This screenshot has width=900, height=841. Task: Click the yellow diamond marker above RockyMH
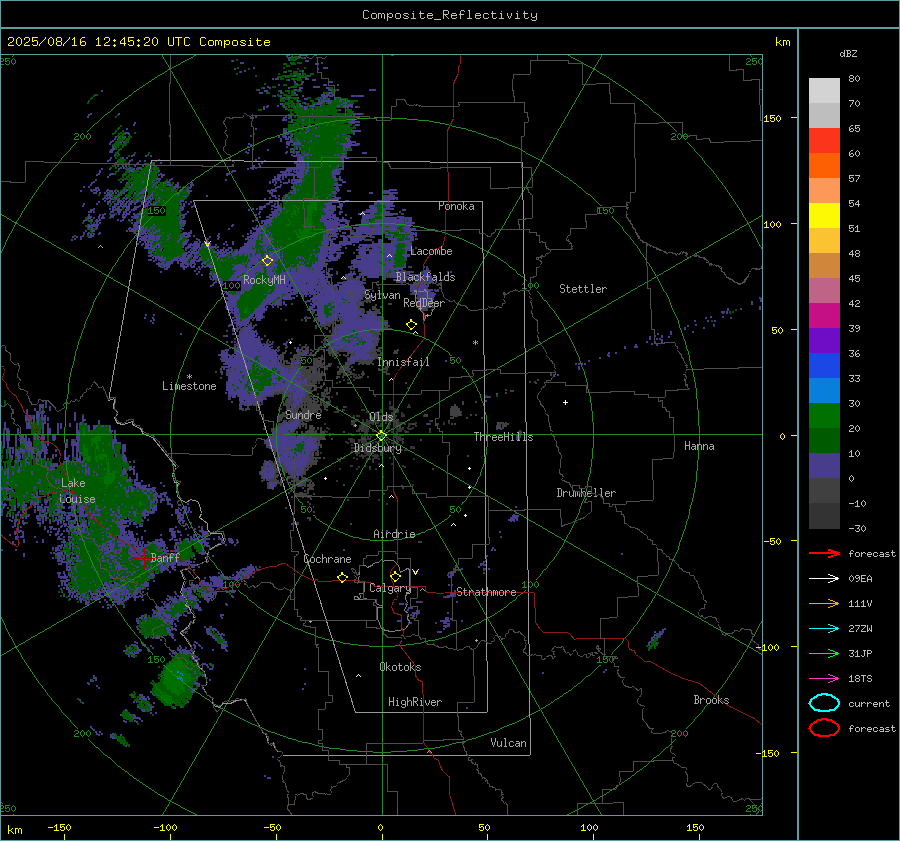[267, 261]
